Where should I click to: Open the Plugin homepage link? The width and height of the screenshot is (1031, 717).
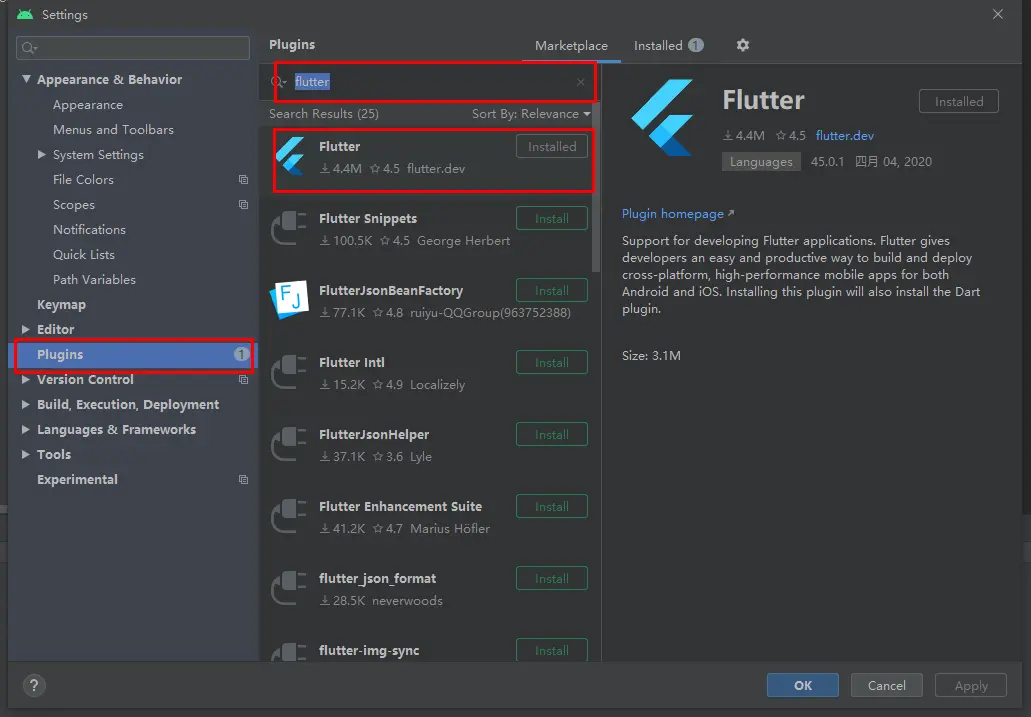coord(678,214)
